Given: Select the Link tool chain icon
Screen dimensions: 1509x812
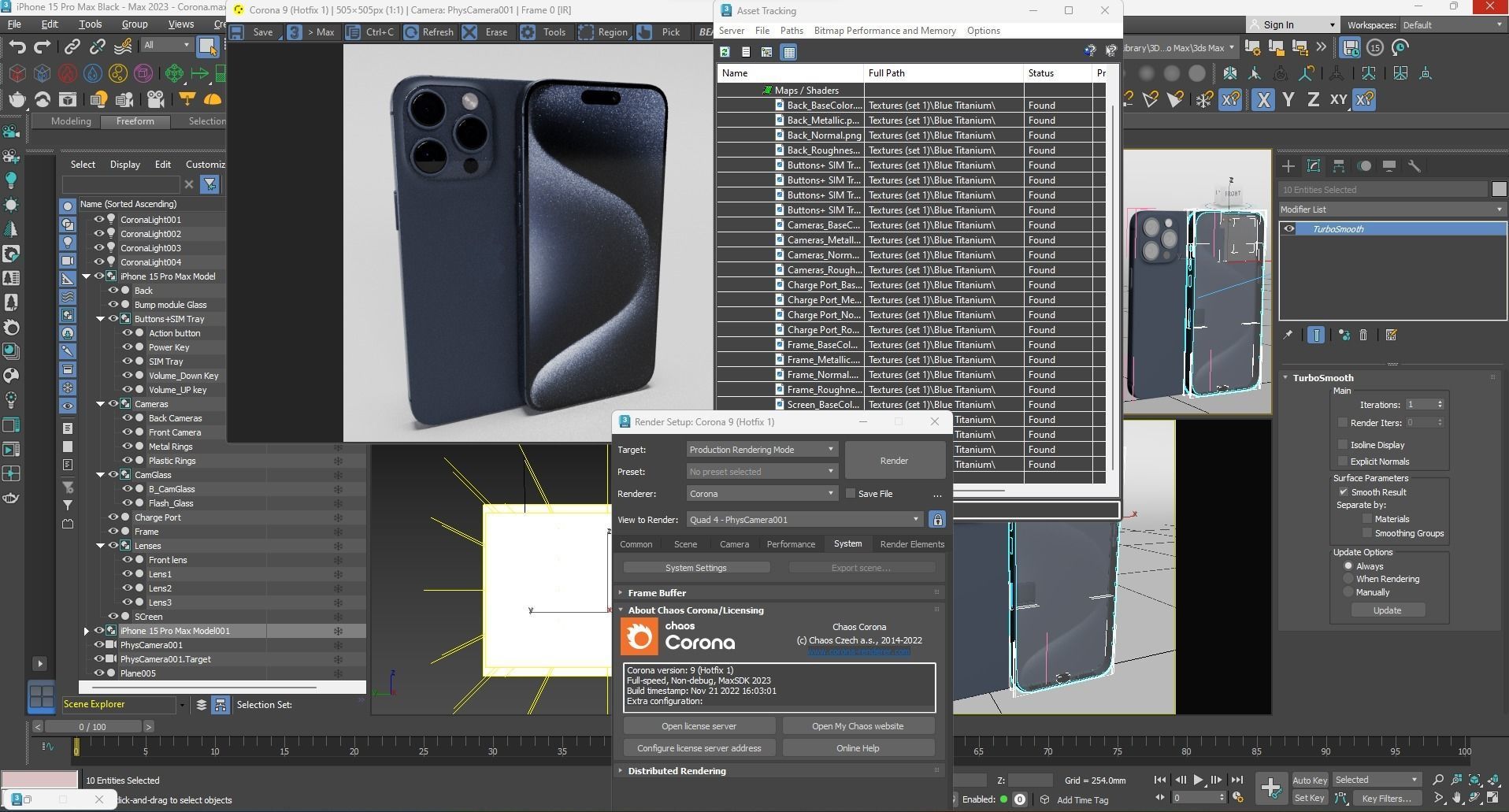Looking at the screenshot, I should coord(72,47).
